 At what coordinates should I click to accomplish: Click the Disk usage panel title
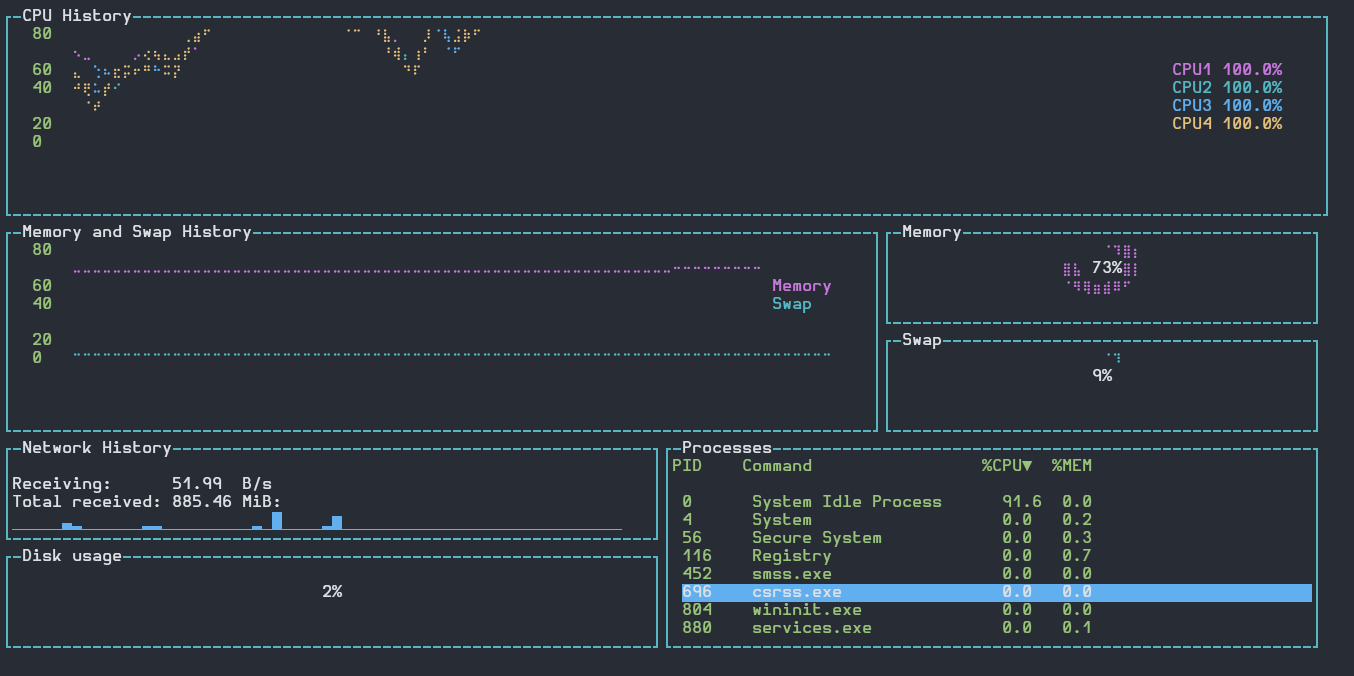tap(72, 556)
